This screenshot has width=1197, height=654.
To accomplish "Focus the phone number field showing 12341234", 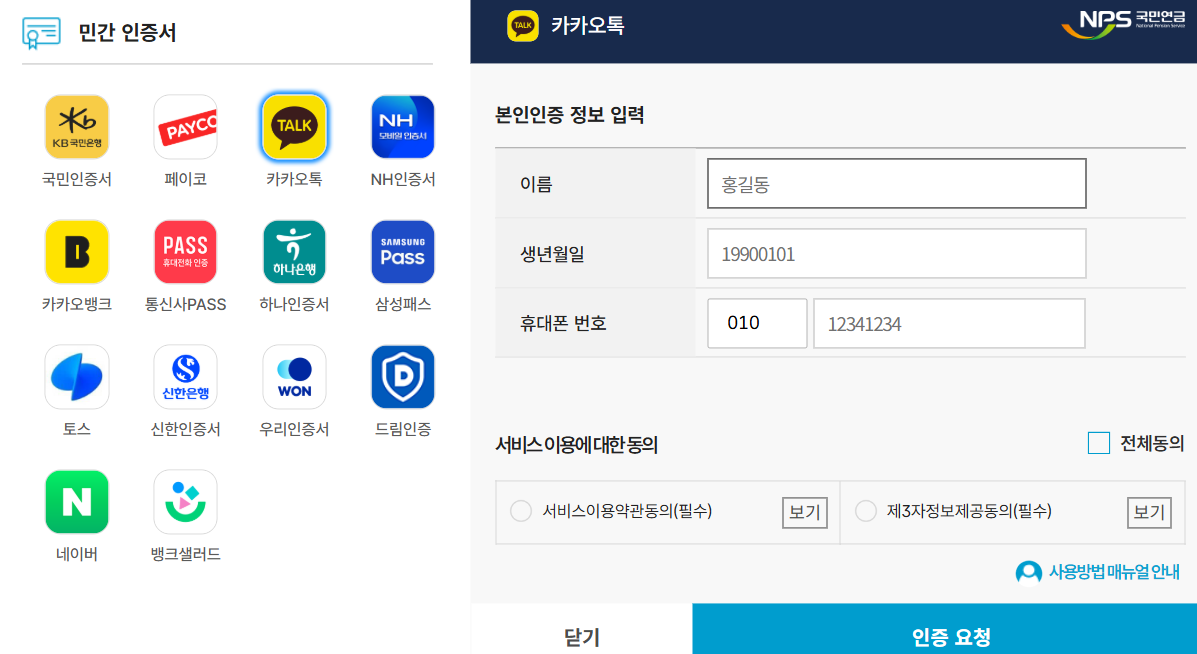I will click(949, 324).
